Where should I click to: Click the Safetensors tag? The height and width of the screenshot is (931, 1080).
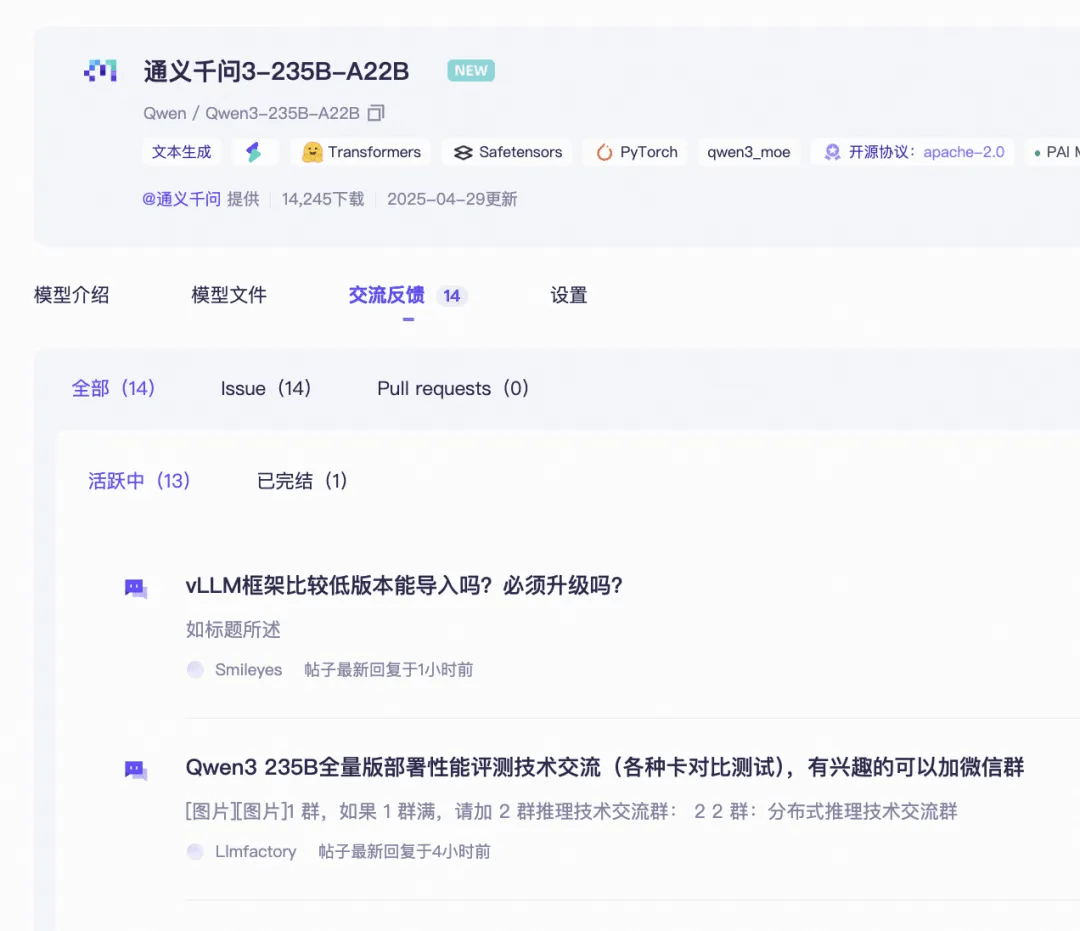point(508,152)
